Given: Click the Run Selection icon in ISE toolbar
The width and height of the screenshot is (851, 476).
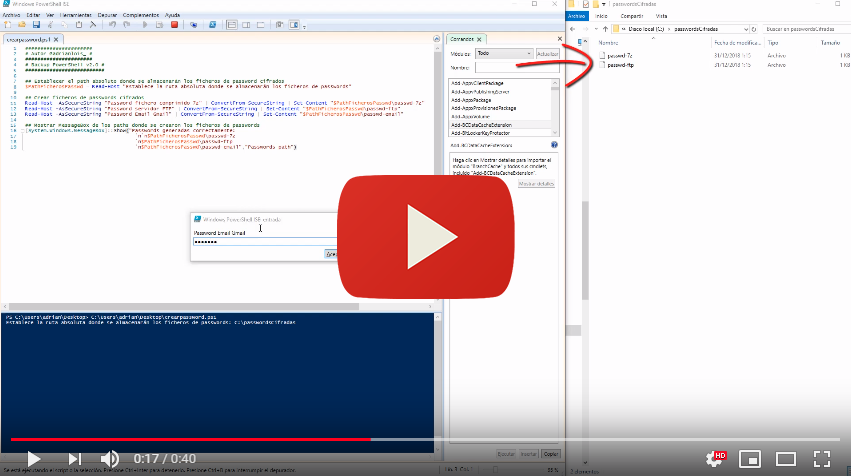Looking at the screenshot, I should tap(160, 25).
